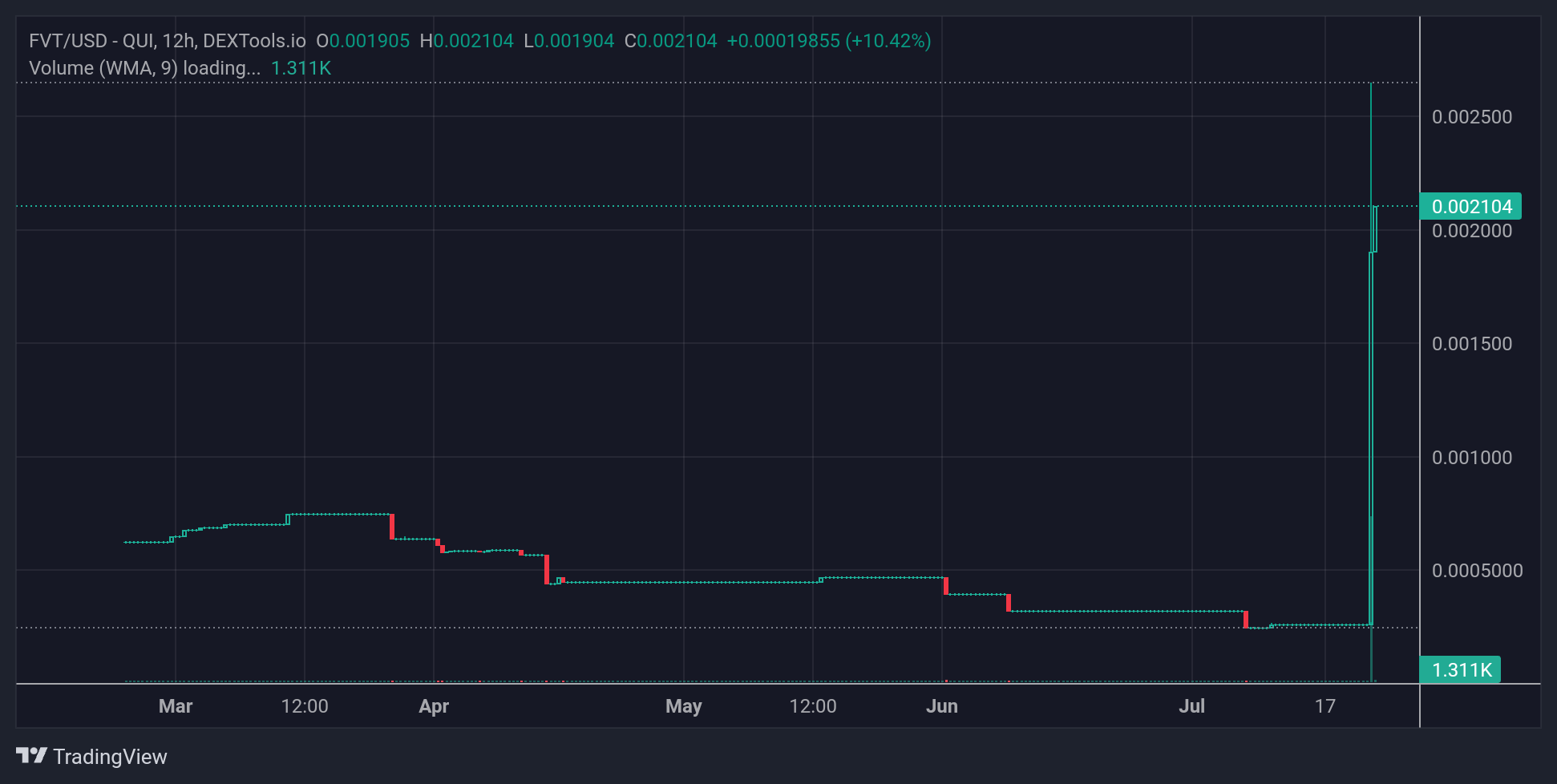Click the Apr date label on time axis
The image size is (1557, 784).
(x=434, y=706)
